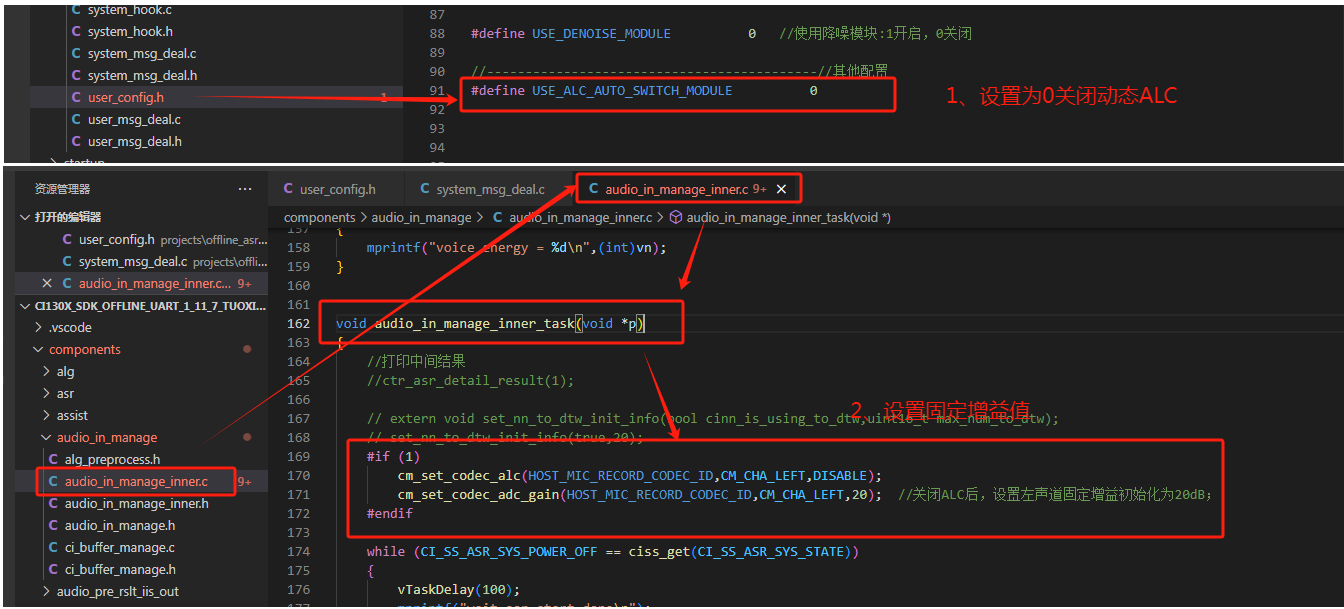Expand the asr folder
The image size is (1344, 609).
point(65,394)
